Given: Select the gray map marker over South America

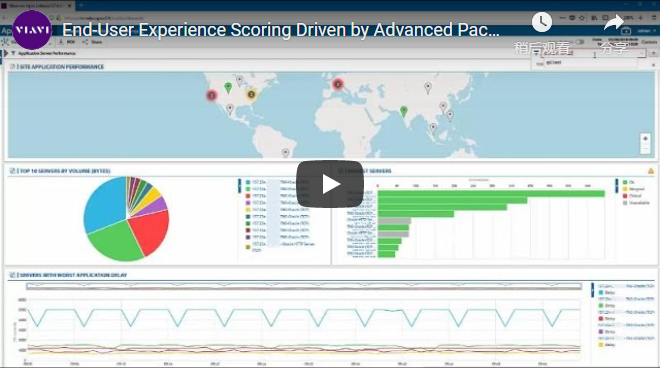Looking at the screenshot, I should [285, 153].
